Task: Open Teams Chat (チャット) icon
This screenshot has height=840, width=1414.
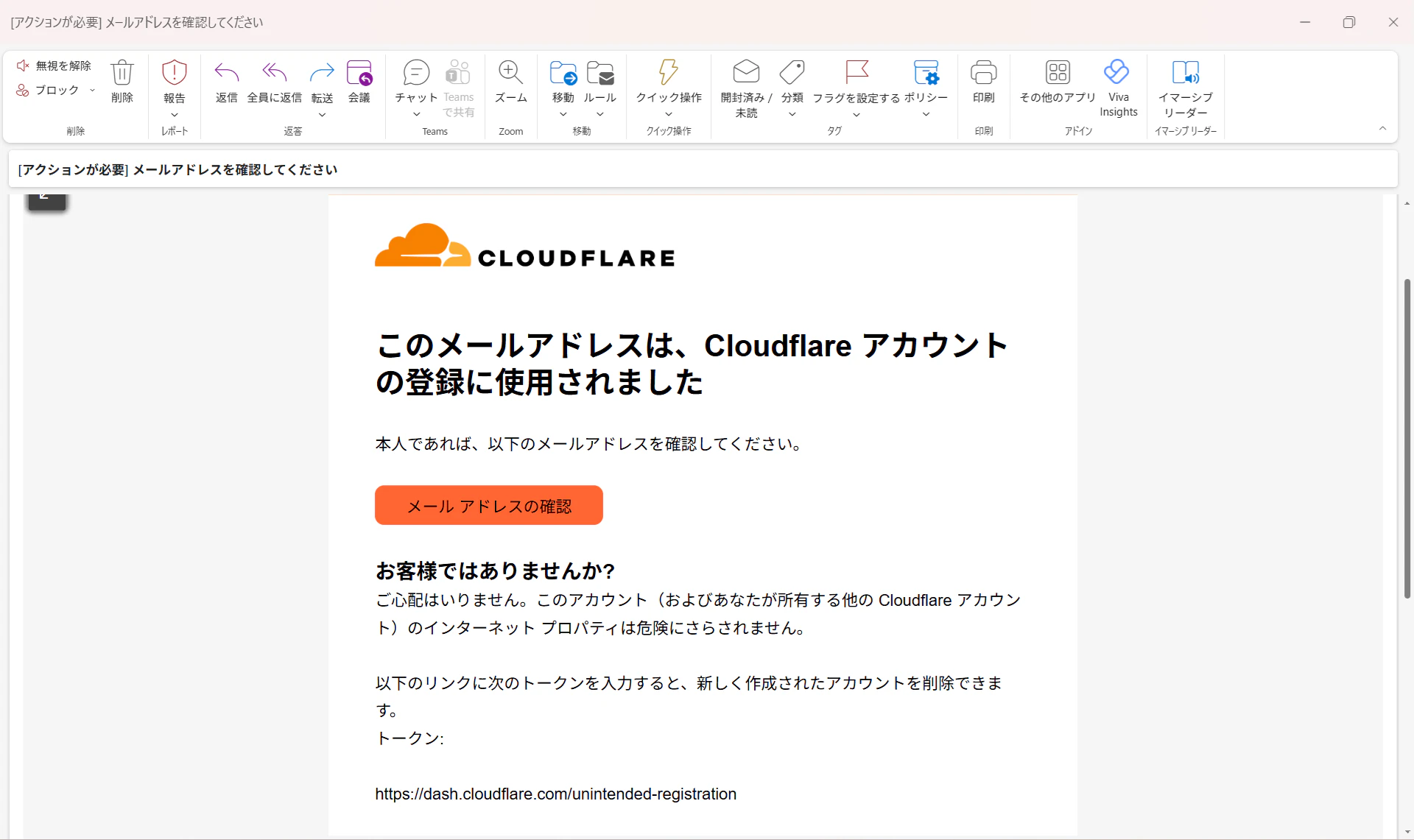Action: (x=416, y=72)
